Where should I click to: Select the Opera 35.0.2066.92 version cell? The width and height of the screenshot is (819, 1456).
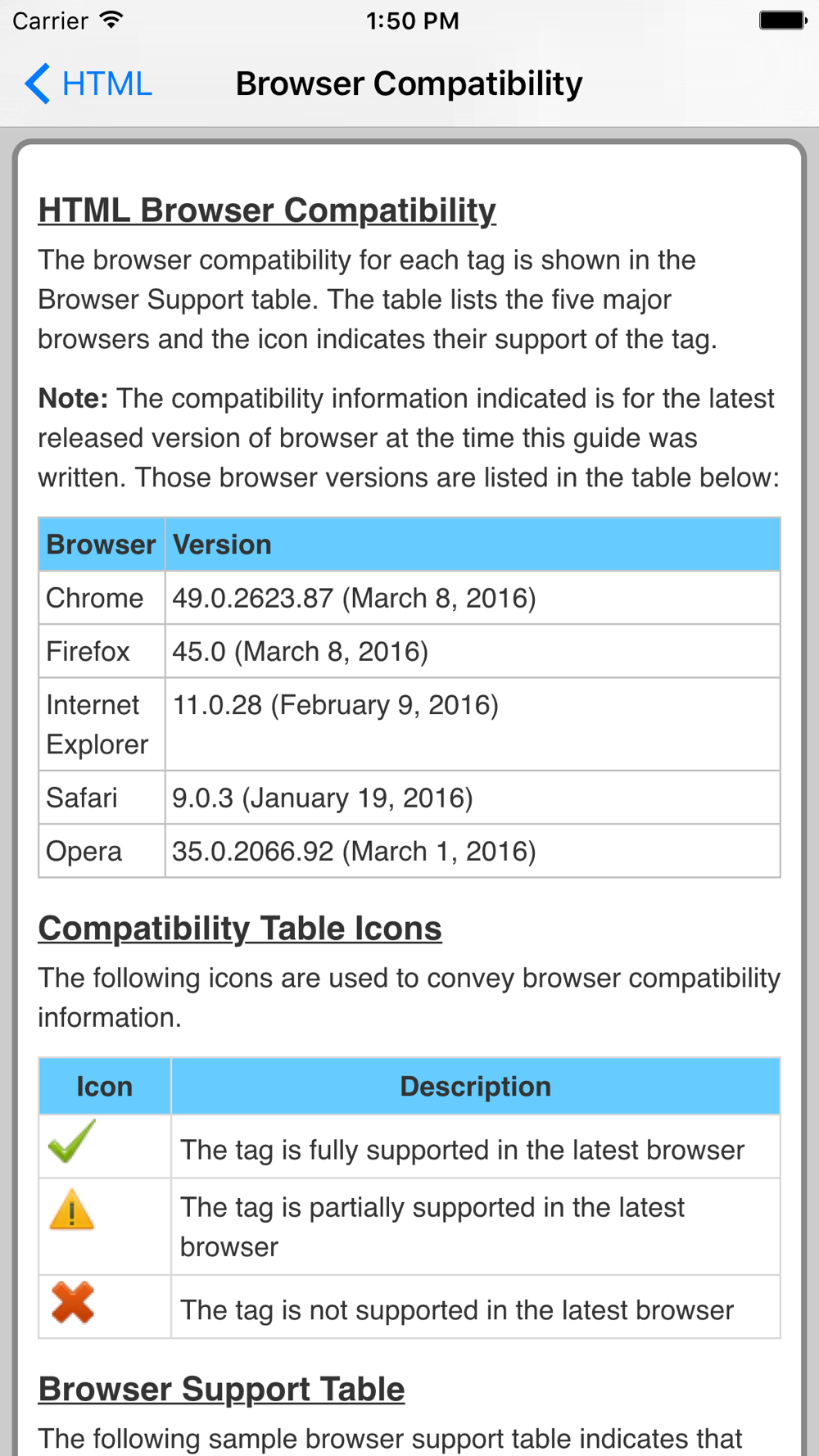(473, 851)
